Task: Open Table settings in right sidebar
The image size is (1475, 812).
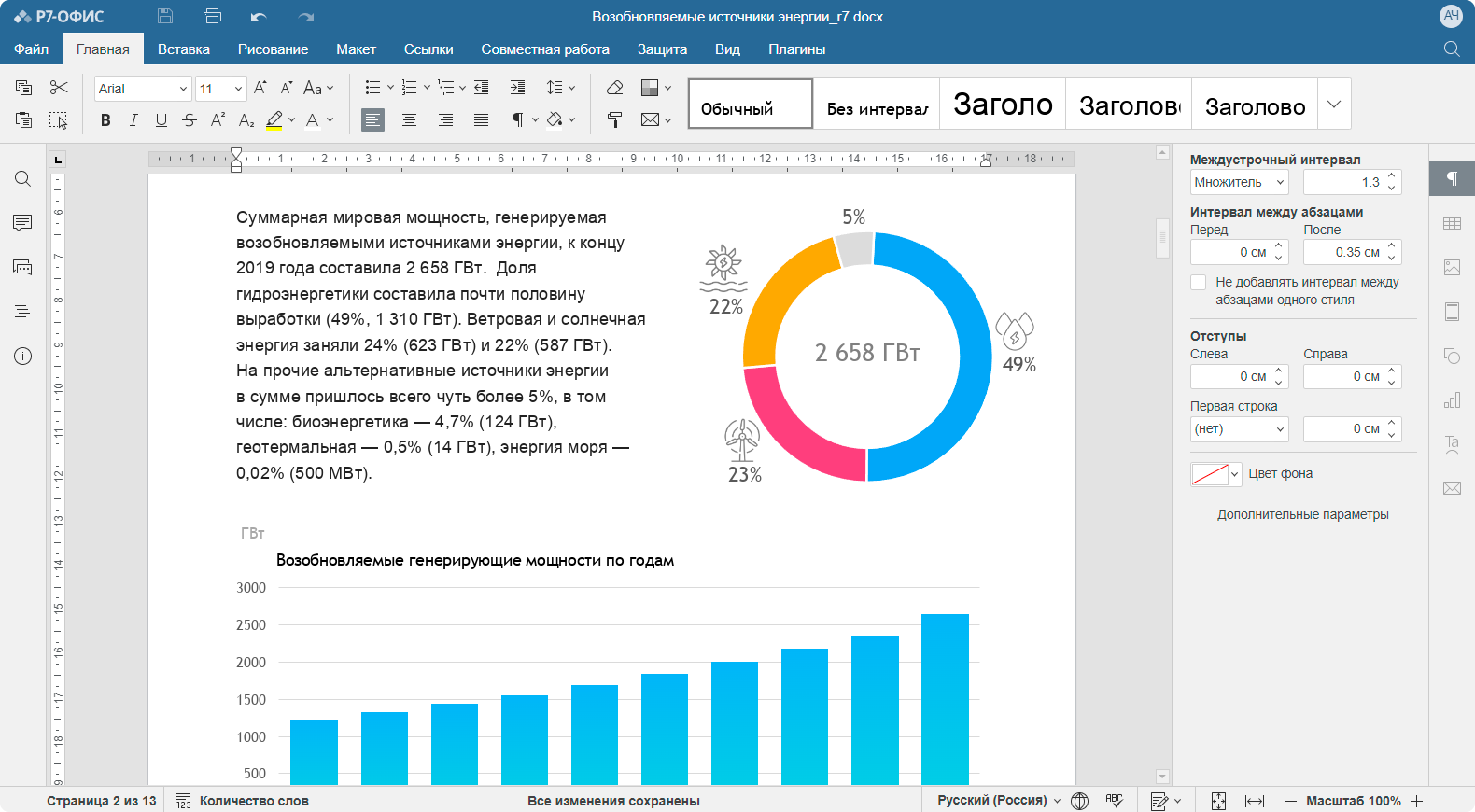Action: click(1452, 223)
